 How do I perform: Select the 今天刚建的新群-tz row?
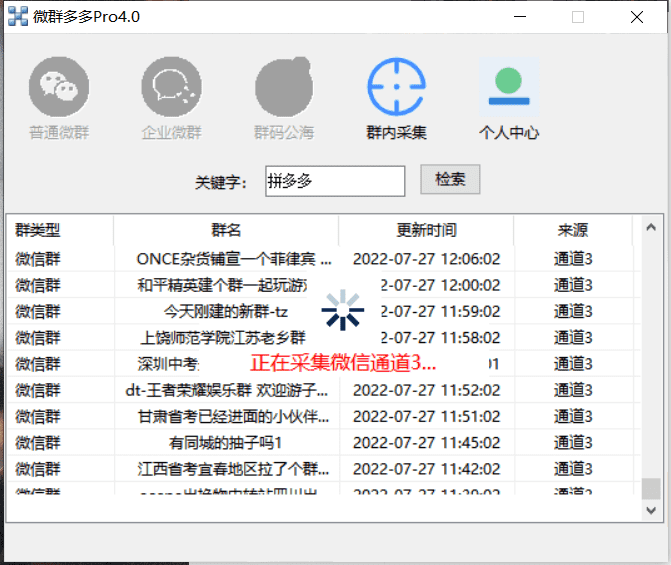pyautogui.click(x=225, y=311)
